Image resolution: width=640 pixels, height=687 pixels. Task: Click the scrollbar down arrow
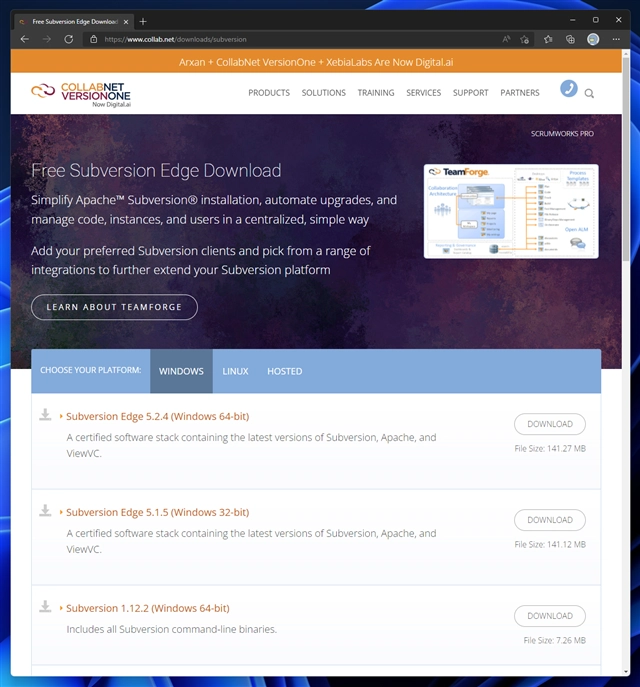click(x=626, y=672)
